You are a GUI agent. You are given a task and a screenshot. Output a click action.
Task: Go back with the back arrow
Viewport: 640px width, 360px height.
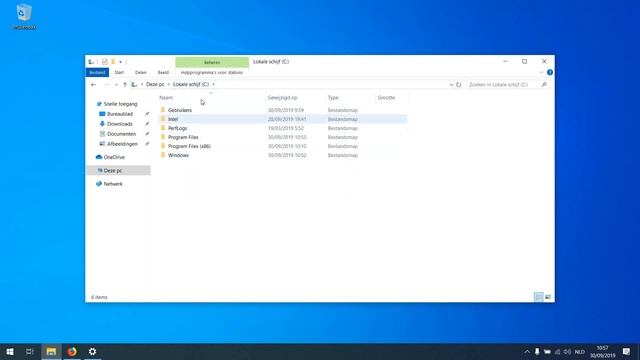tap(93, 84)
